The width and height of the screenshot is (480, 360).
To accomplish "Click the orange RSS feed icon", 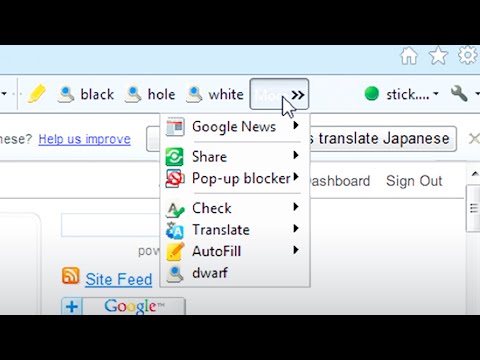I will coord(71,276).
